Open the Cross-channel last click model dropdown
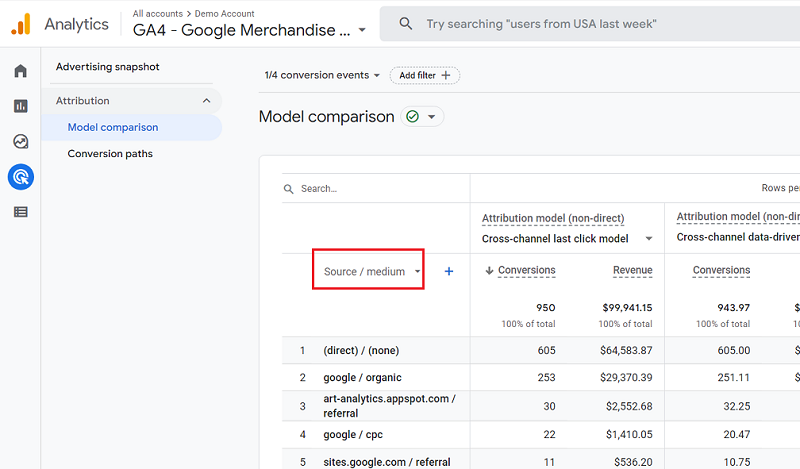 567,238
